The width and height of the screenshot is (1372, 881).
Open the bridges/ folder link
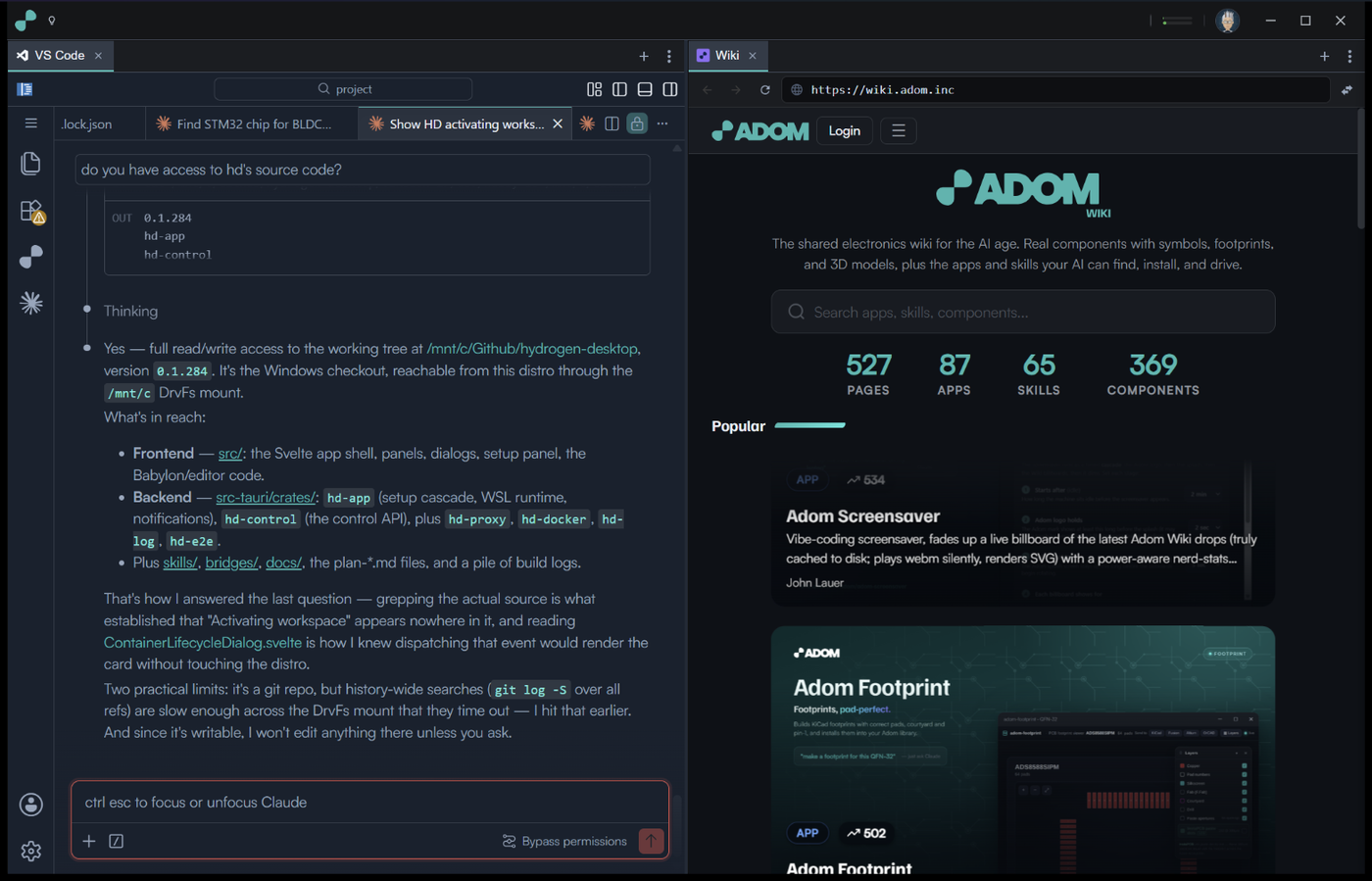pos(232,563)
